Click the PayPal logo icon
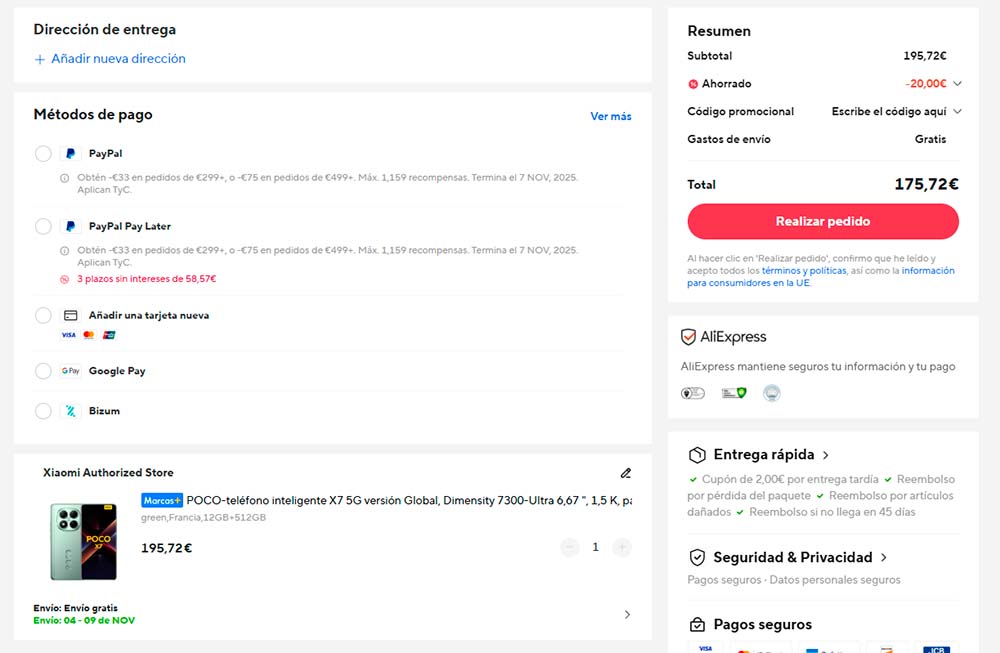 (x=70, y=154)
